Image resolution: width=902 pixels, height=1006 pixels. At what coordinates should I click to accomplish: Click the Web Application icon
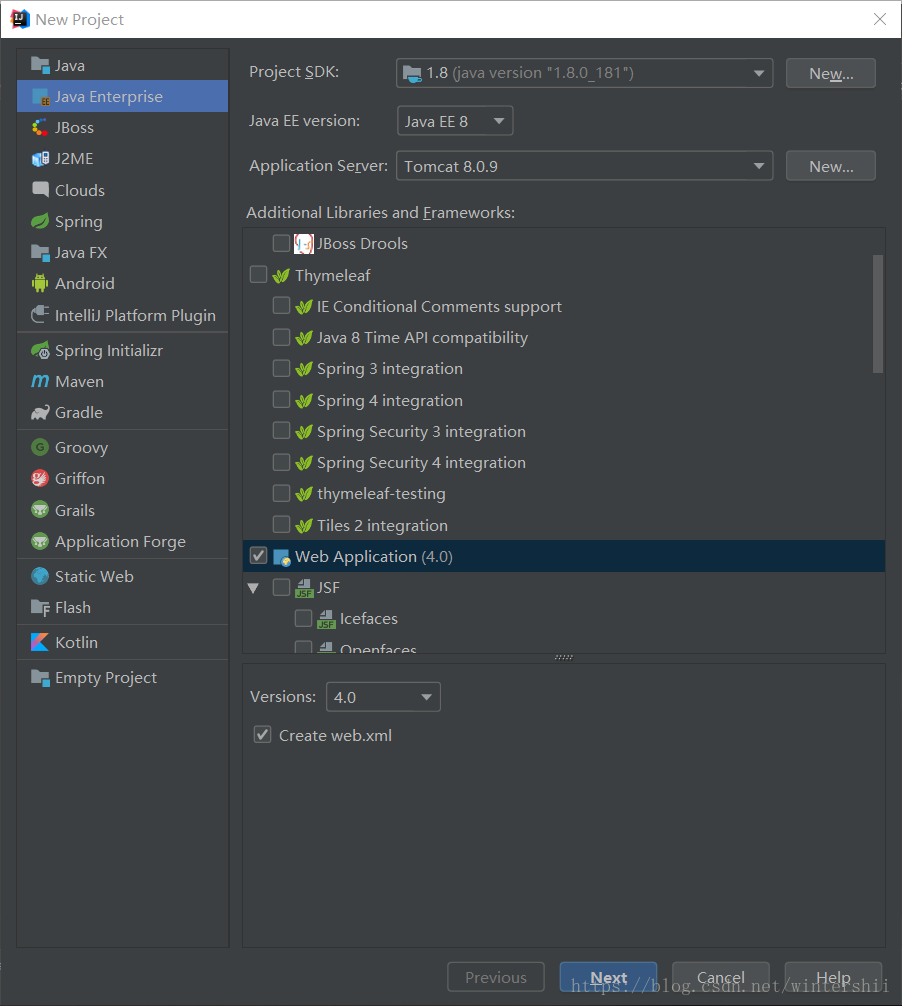click(282, 557)
